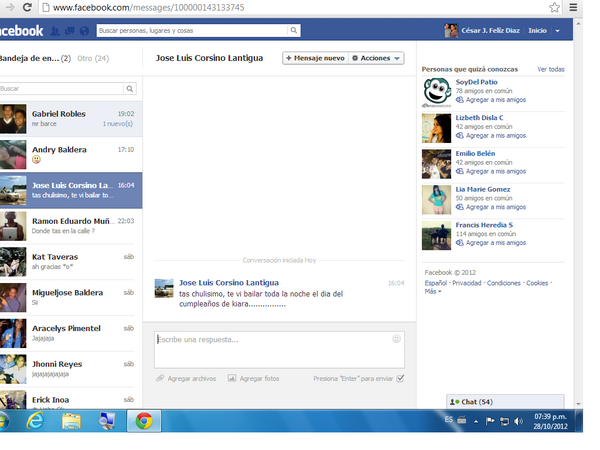
Task: Click the browser address bar
Action: pos(295,7)
